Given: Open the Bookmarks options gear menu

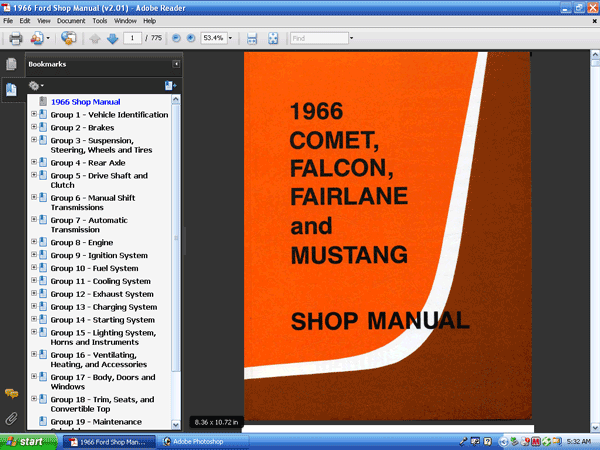Looking at the screenshot, I should pyautogui.click(x=36, y=86).
